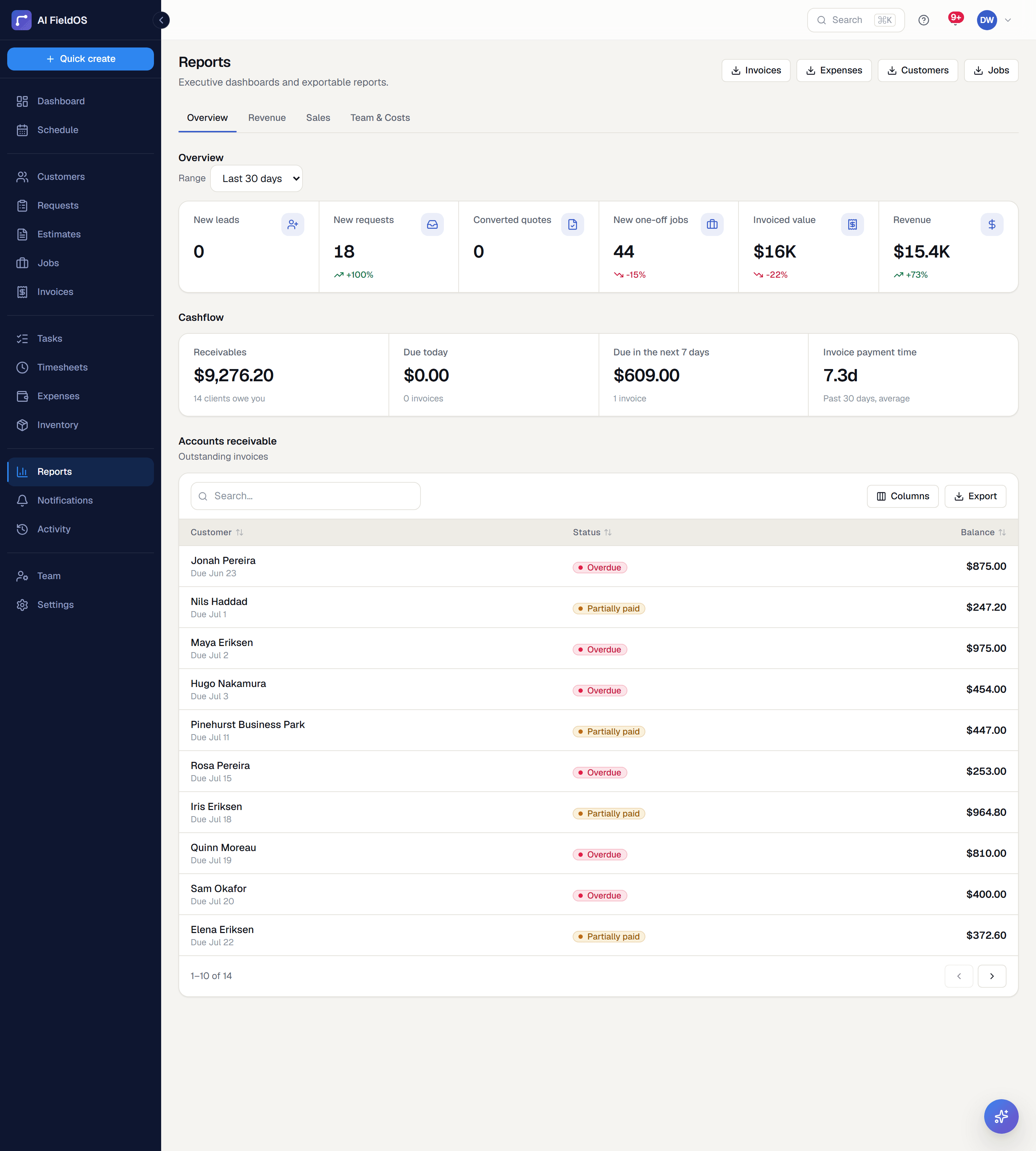Open the notifications bell with 9+ badge
The width and height of the screenshot is (1036, 1151).
(x=955, y=20)
